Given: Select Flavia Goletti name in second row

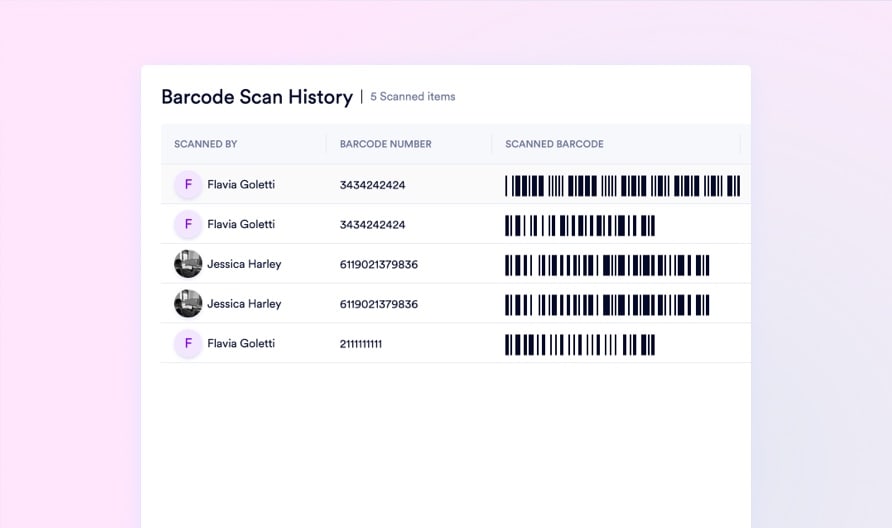Looking at the screenshot, I should point(241,224).
